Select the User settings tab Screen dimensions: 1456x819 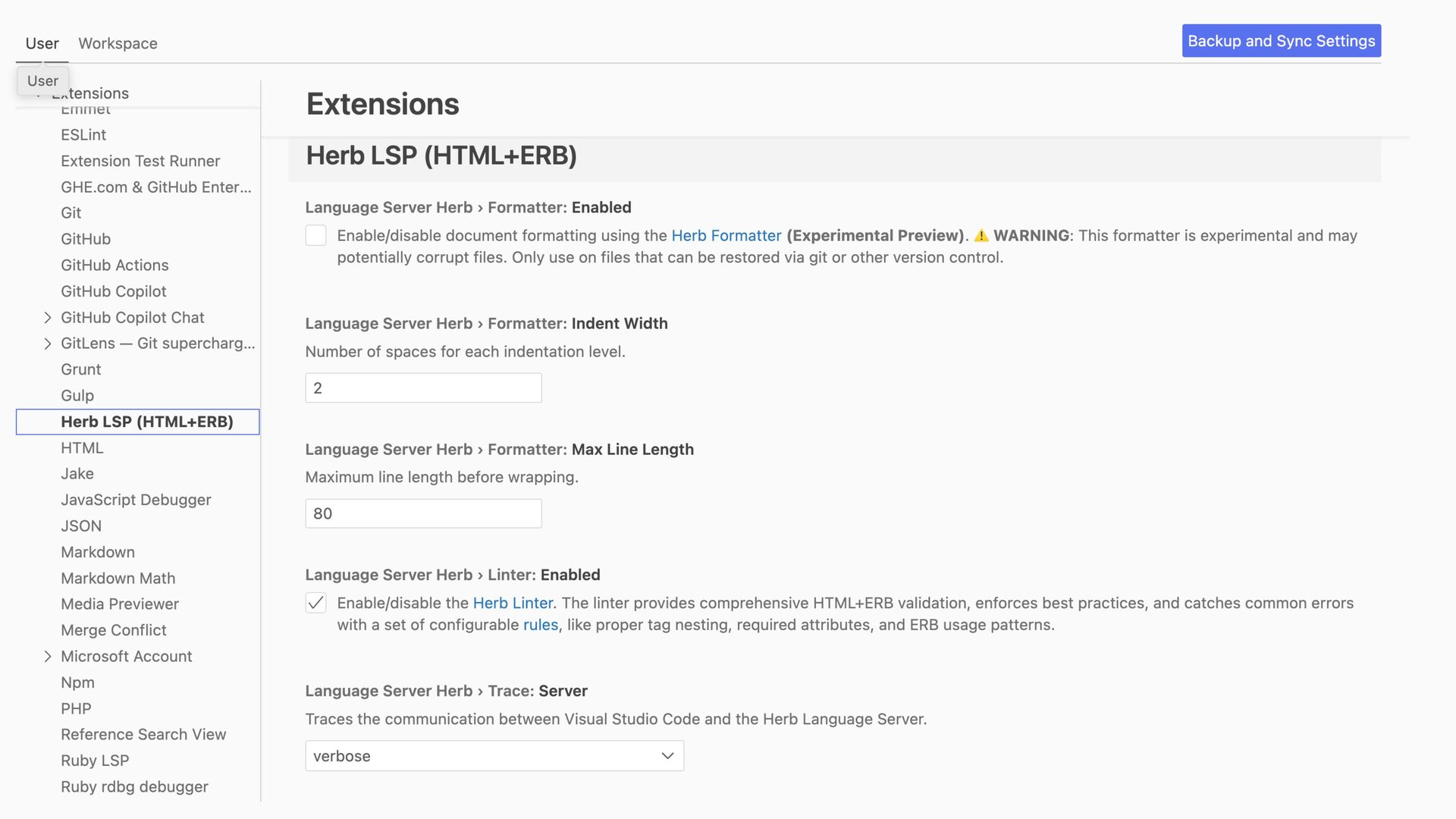42,43
